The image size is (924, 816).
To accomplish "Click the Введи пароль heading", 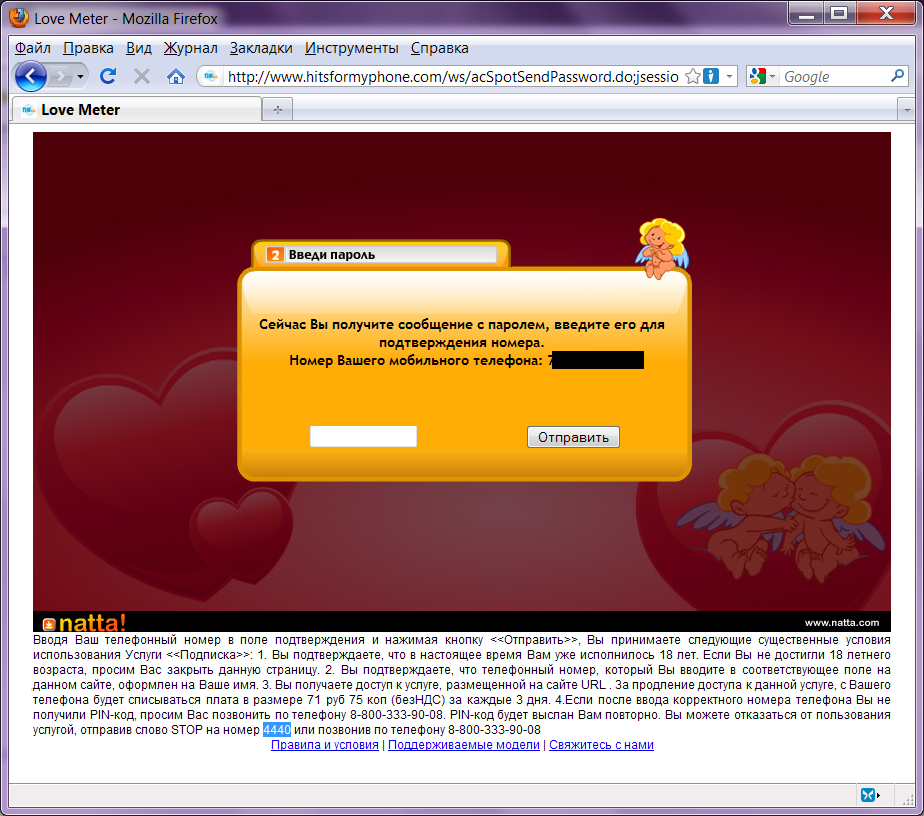I will click(x=332, y=255).
